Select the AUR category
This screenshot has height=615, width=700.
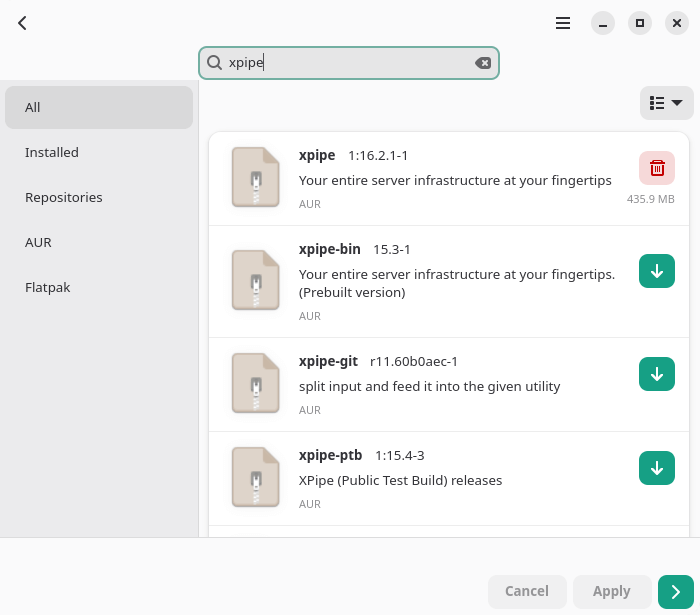click(x=99, y=242)
